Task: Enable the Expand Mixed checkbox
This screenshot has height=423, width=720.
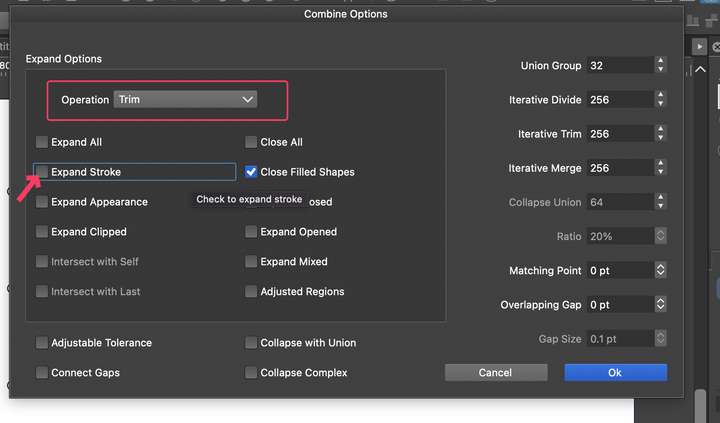Action: tap(251, 262)
